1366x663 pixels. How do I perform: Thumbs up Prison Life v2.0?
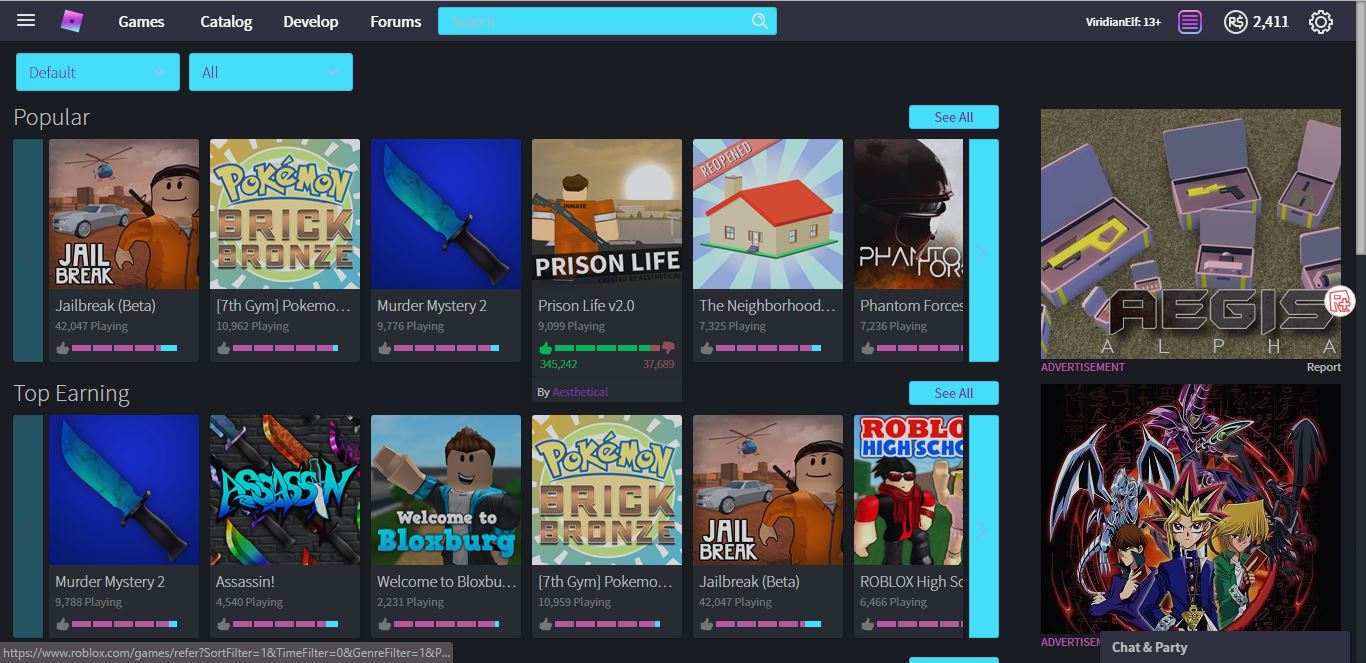click(545, 348)
